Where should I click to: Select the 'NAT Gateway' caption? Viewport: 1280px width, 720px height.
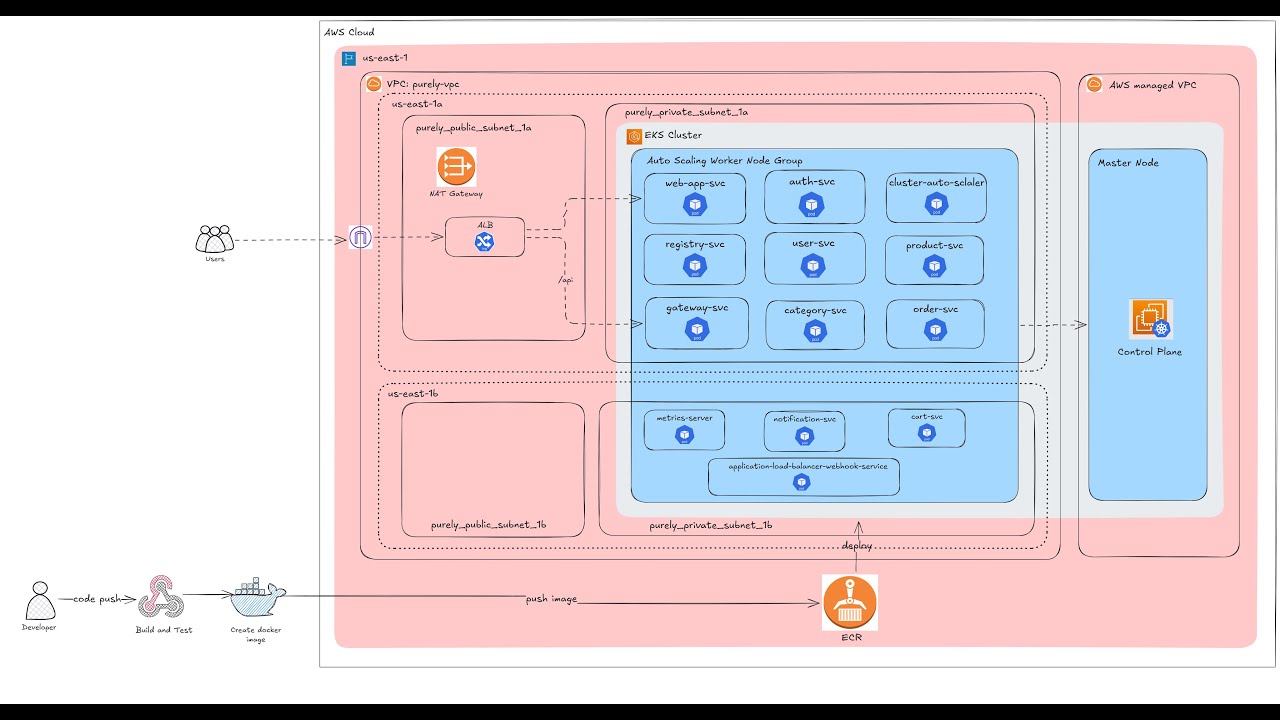456,194
